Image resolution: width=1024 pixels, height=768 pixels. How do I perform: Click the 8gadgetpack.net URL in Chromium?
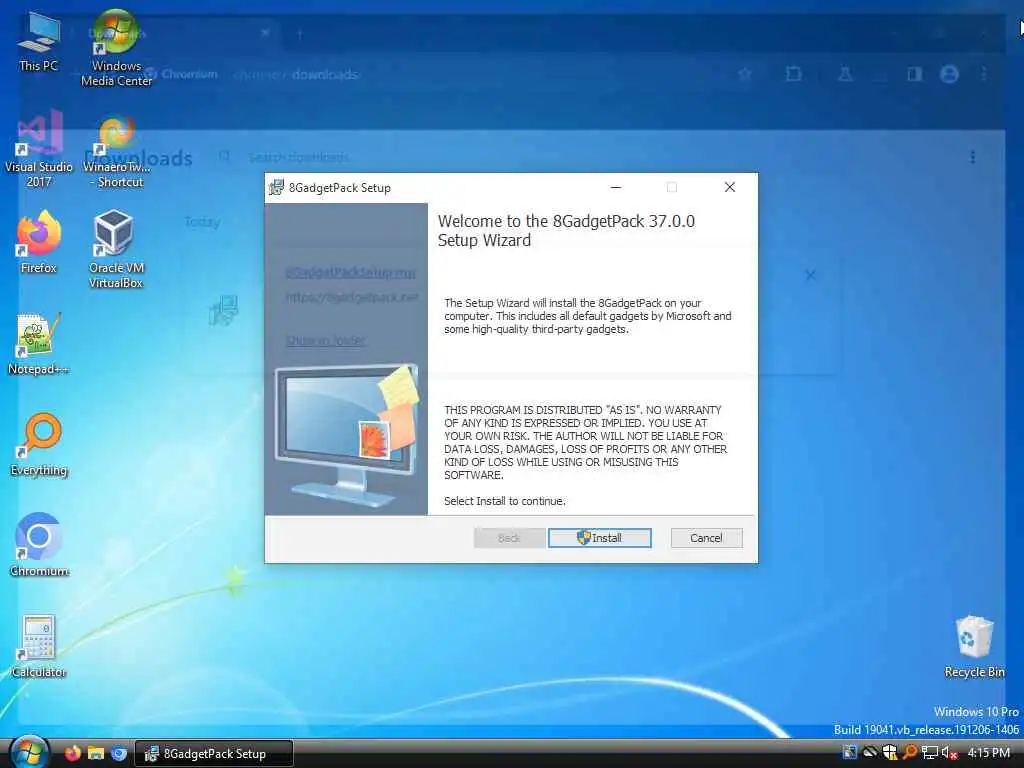pyautogui.click(x=352, y=297)
